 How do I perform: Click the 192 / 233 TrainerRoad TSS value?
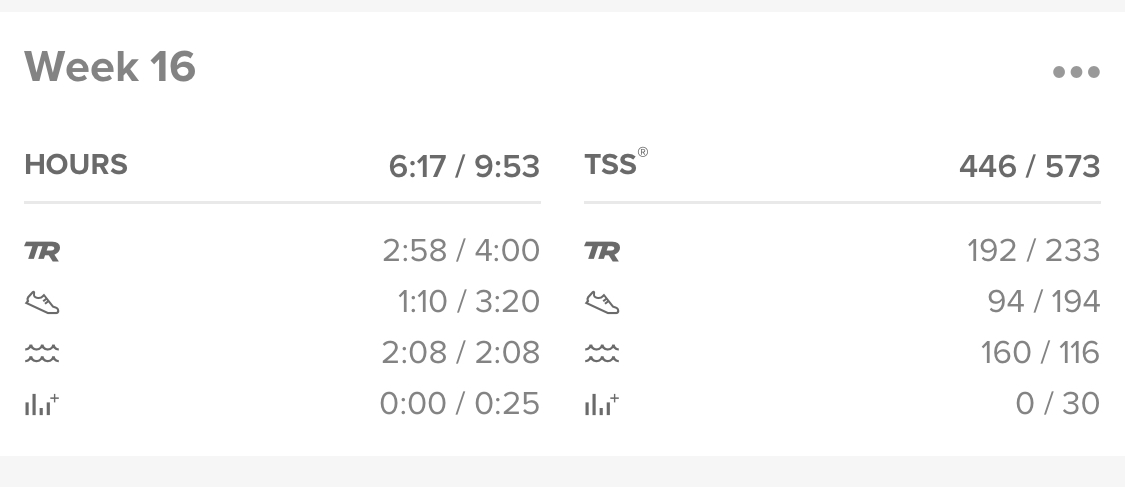click(1034, 251)
